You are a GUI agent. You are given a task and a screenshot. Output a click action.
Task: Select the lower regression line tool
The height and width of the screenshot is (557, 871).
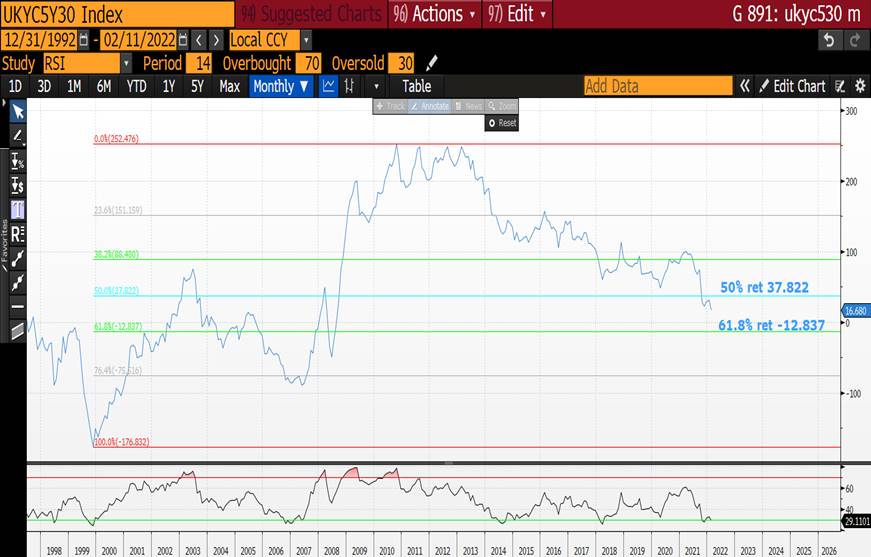18,283
